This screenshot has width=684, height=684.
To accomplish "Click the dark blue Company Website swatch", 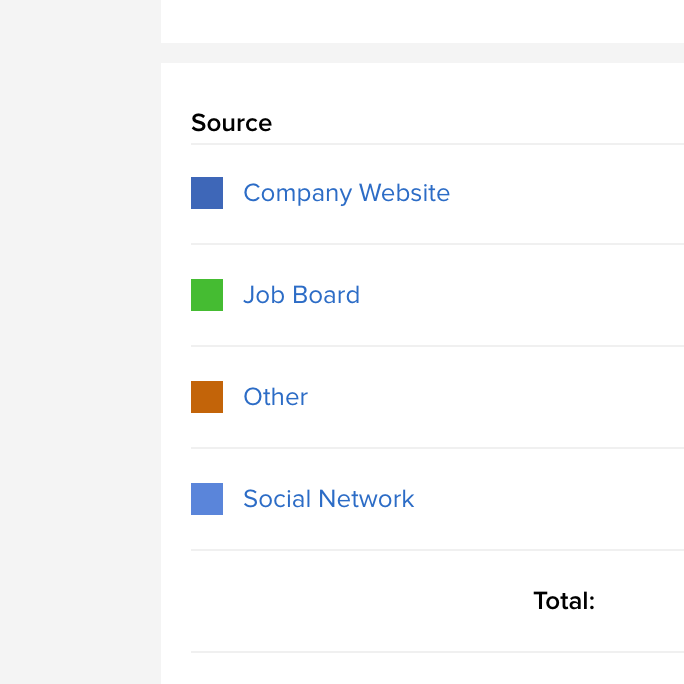I will [207, 193].
